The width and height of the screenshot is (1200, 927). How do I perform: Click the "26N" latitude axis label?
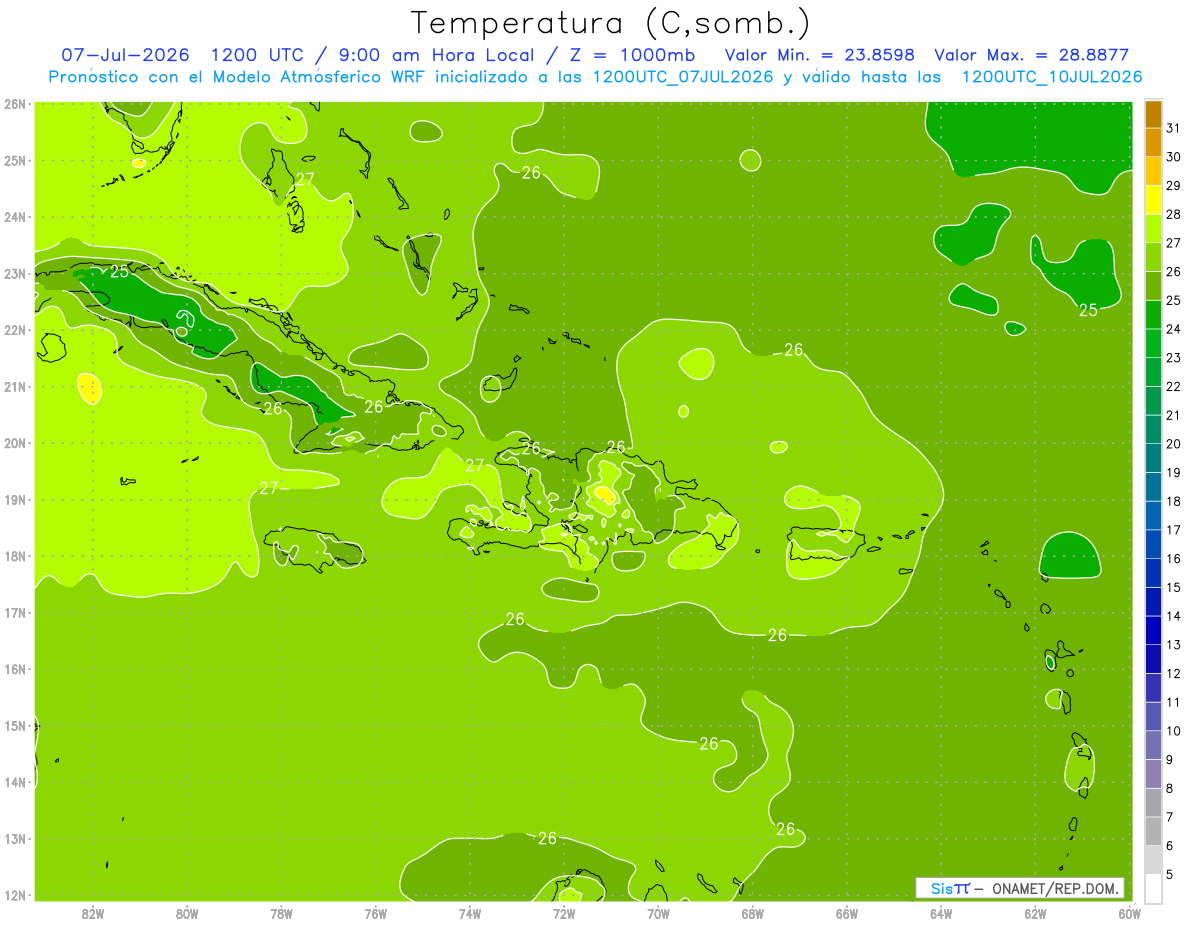[x=14, y=104]
